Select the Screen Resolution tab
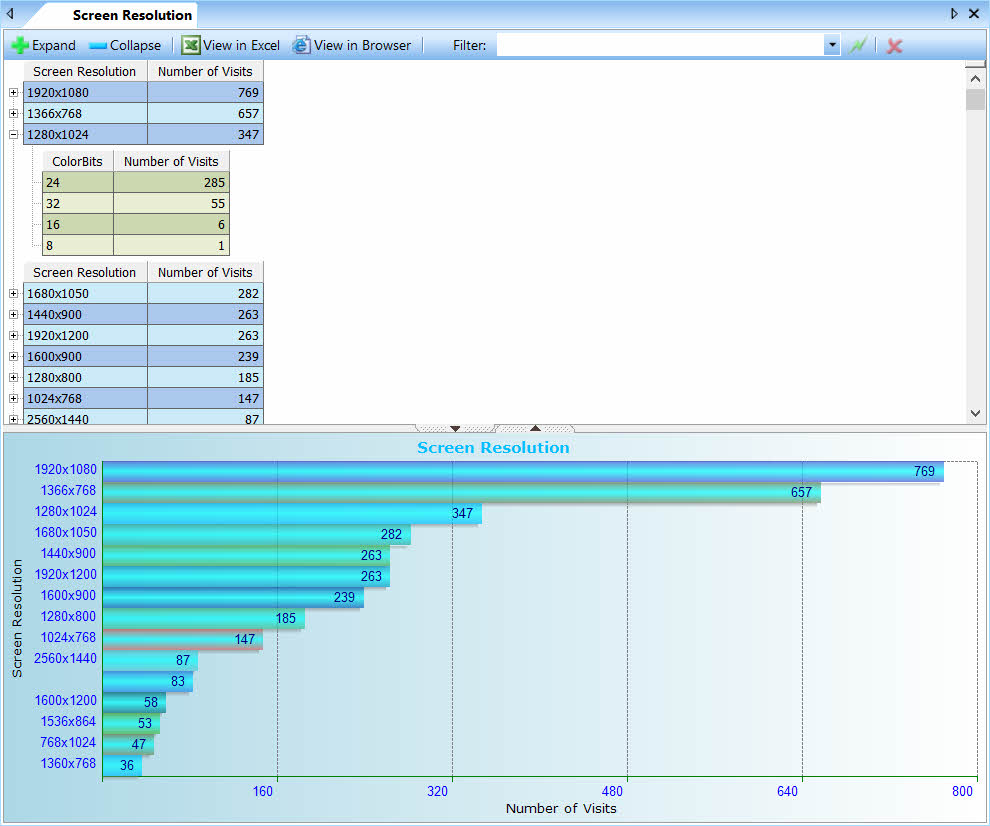This screenshot has width=990, height=826. pos(132,15)
